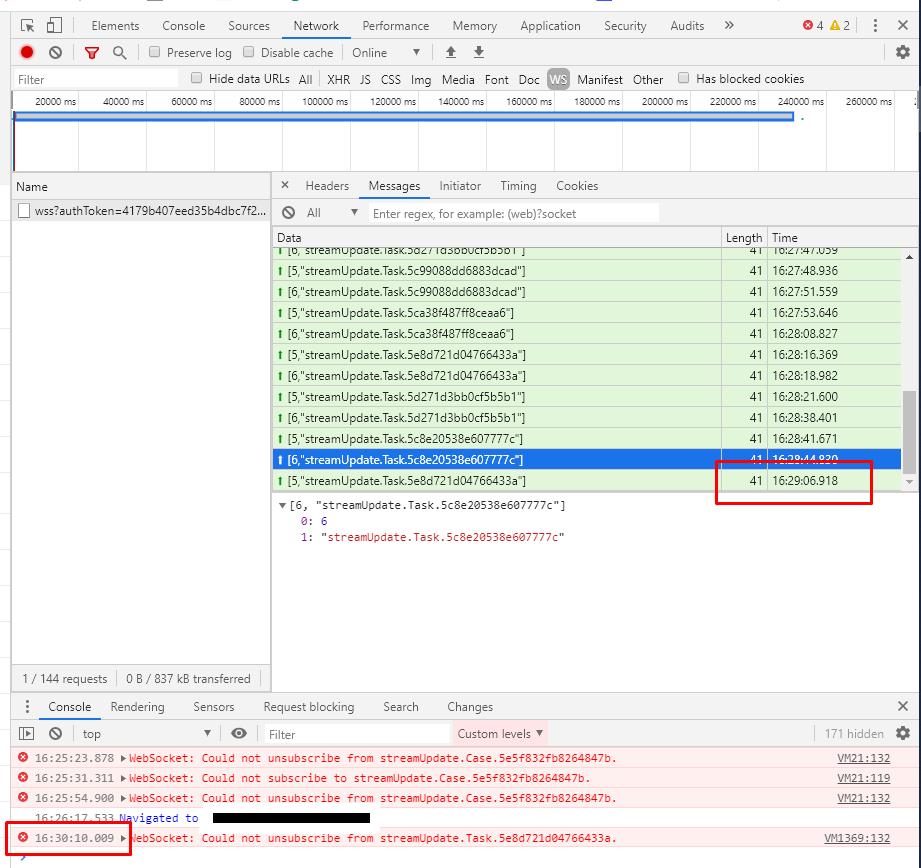Clear the network log
This screenshot has width=921, height=868.
tap(56, 53)
